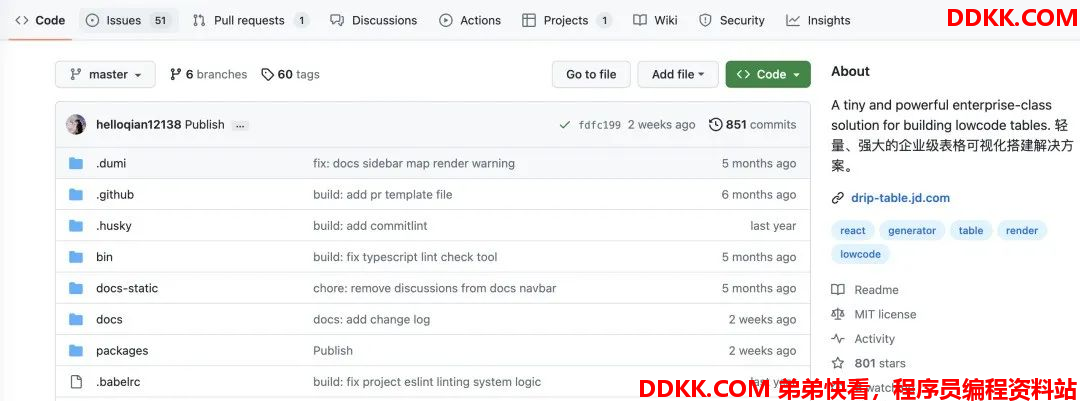Open the .husky folder name
1080x401 pixels.
[114, 226]
